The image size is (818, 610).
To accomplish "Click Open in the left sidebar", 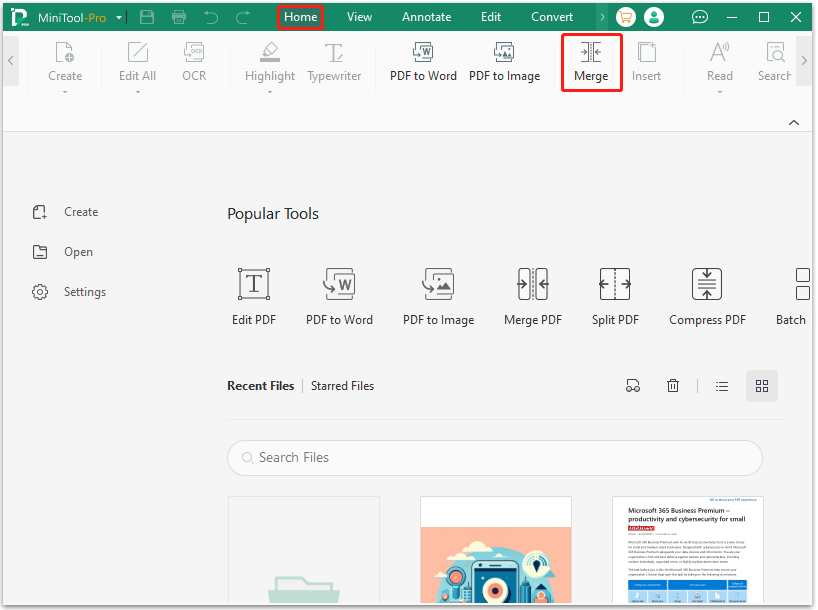I will point(63,252).
